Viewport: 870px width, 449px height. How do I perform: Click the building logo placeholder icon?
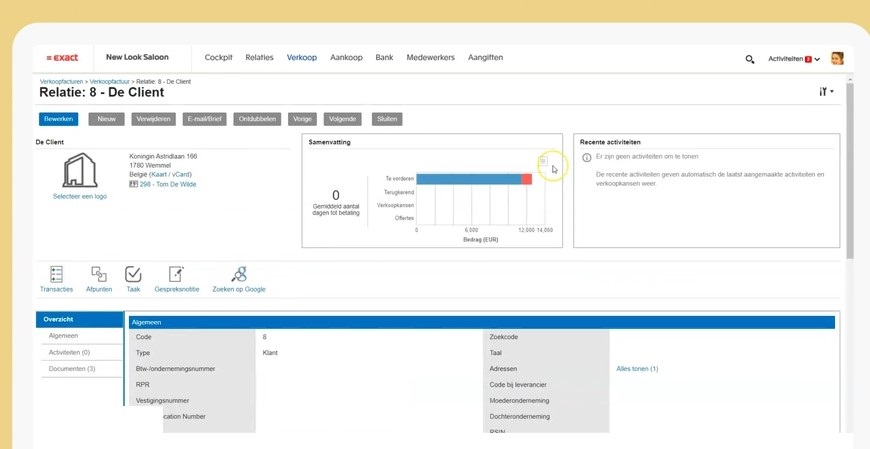pyautogui.click(x=79, y=171)
